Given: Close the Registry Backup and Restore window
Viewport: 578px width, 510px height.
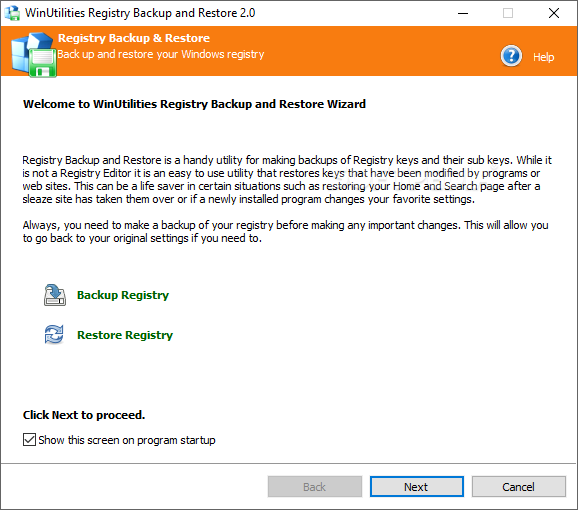Looking at the screenshot, I should pyautogui.click(x=554, y=13).
